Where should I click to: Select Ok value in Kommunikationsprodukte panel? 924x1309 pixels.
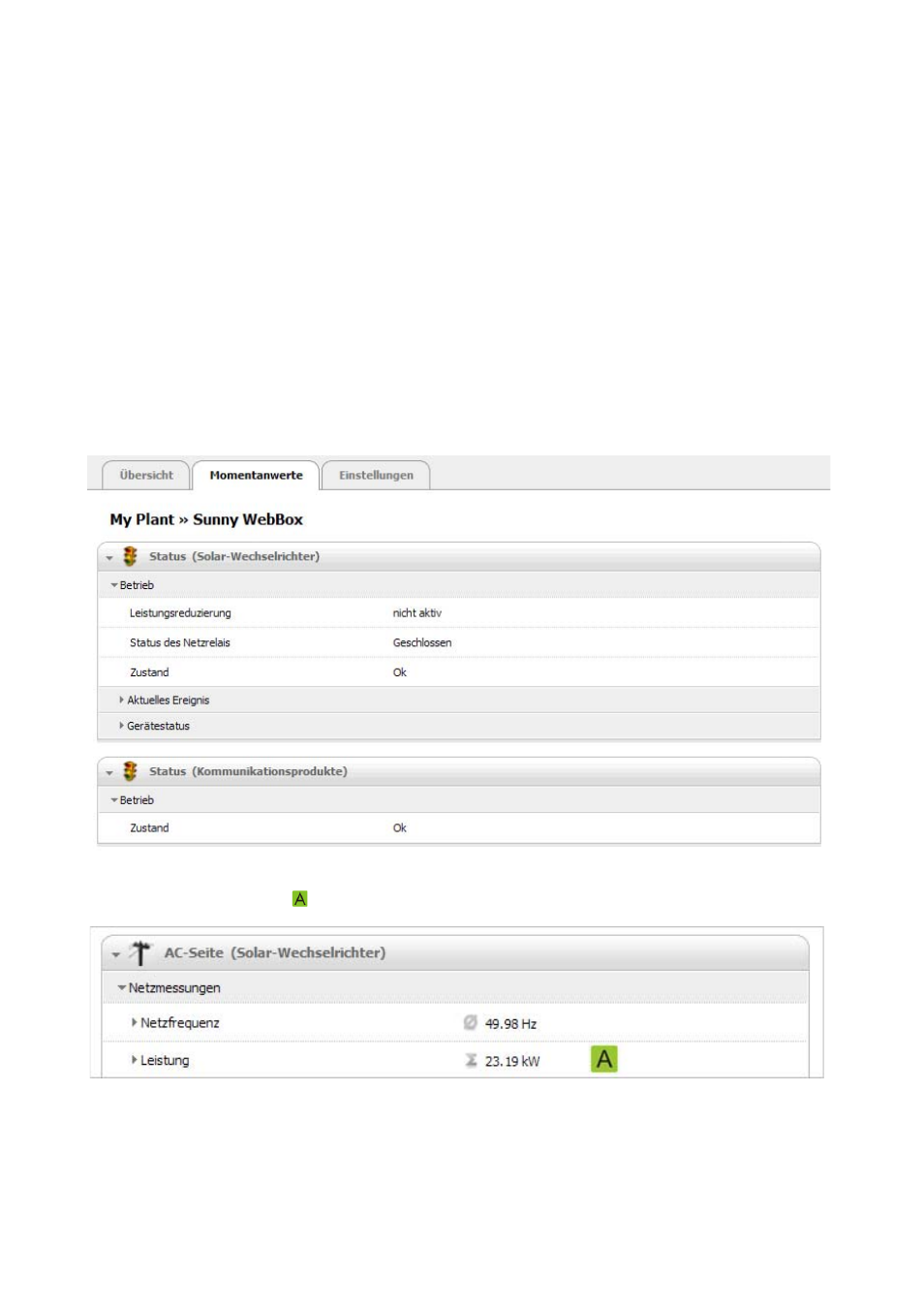[x=399, y=828]
